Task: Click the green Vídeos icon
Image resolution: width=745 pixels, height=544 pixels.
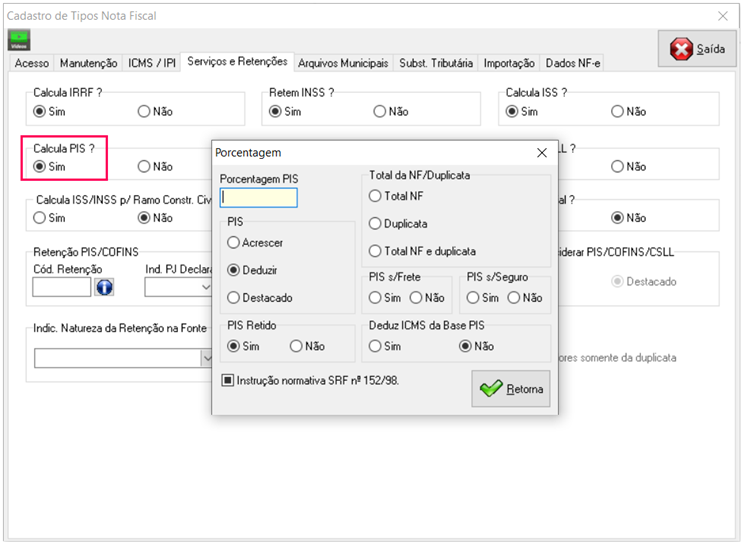Action: [x=19, y=39]
